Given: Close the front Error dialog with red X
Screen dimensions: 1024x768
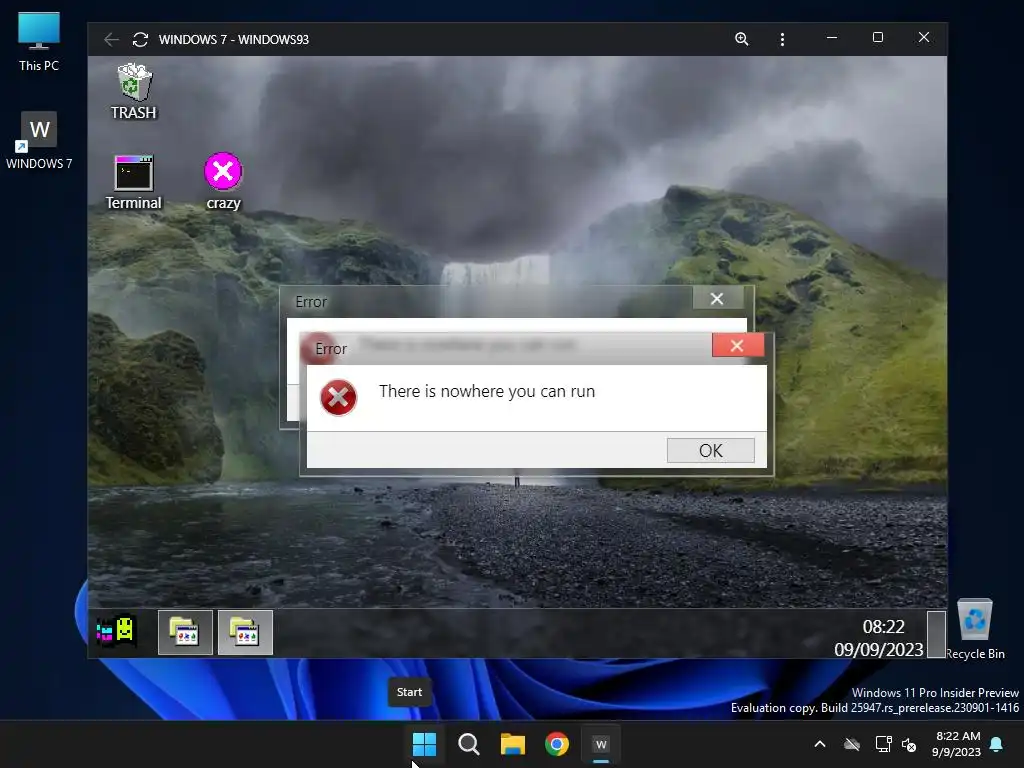Looking at the screenshot, I should [737, 345].
